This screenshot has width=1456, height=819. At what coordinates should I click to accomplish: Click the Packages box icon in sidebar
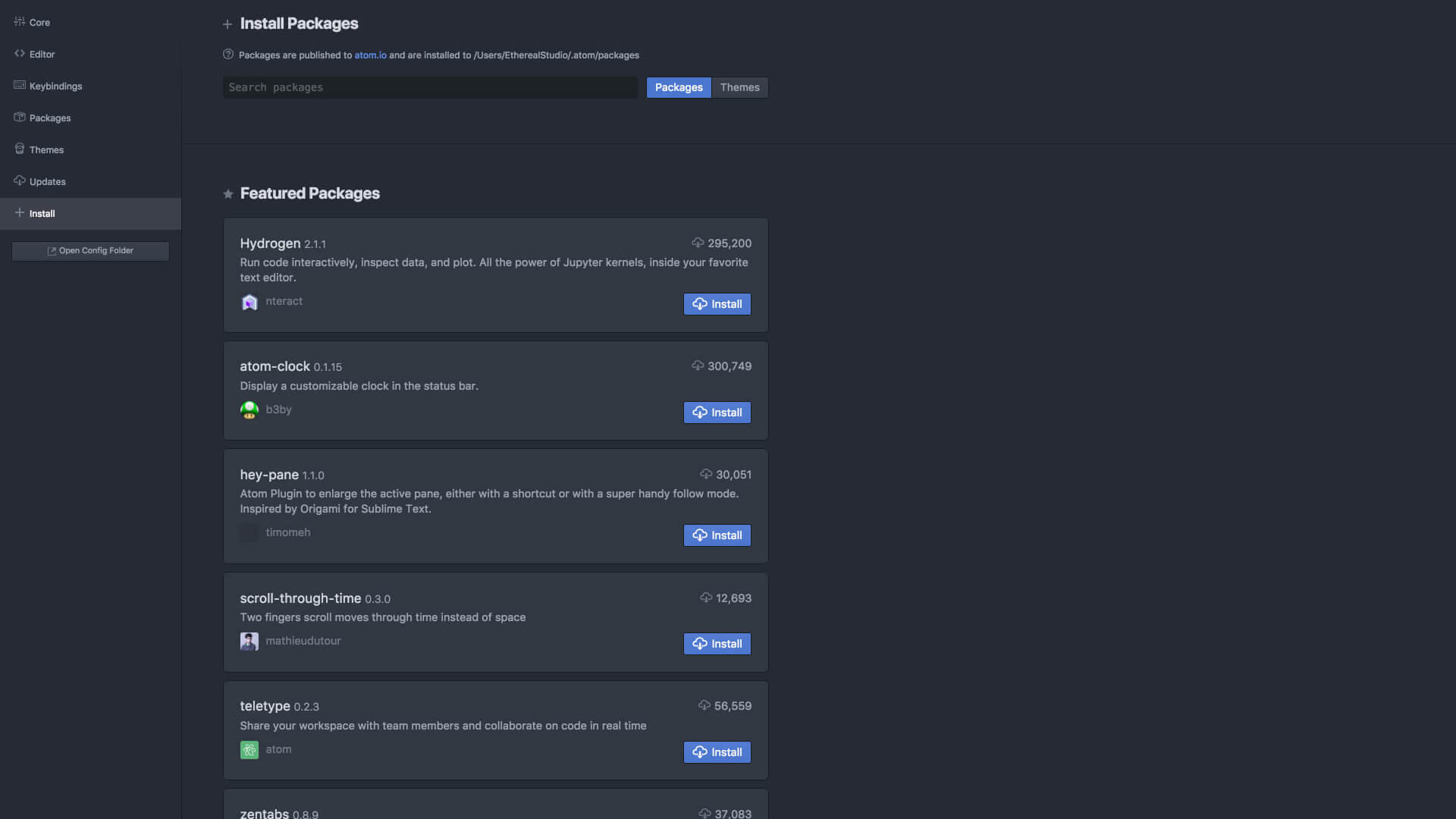point(20,117)
